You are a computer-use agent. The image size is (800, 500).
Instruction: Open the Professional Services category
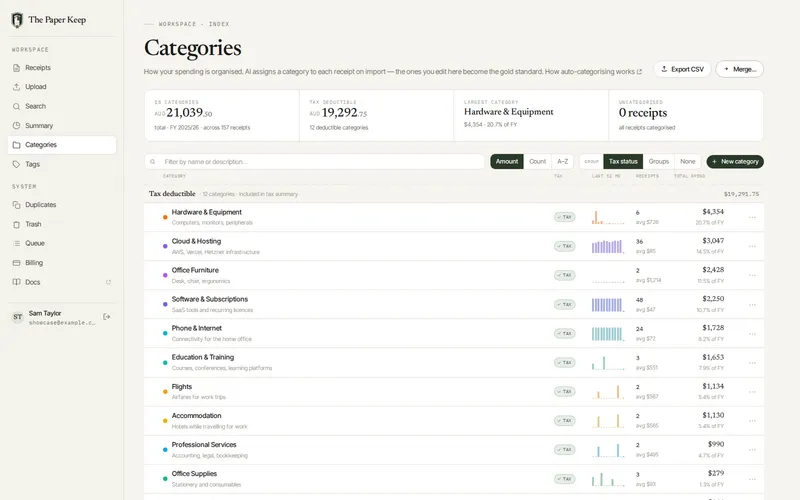(454, 450)
